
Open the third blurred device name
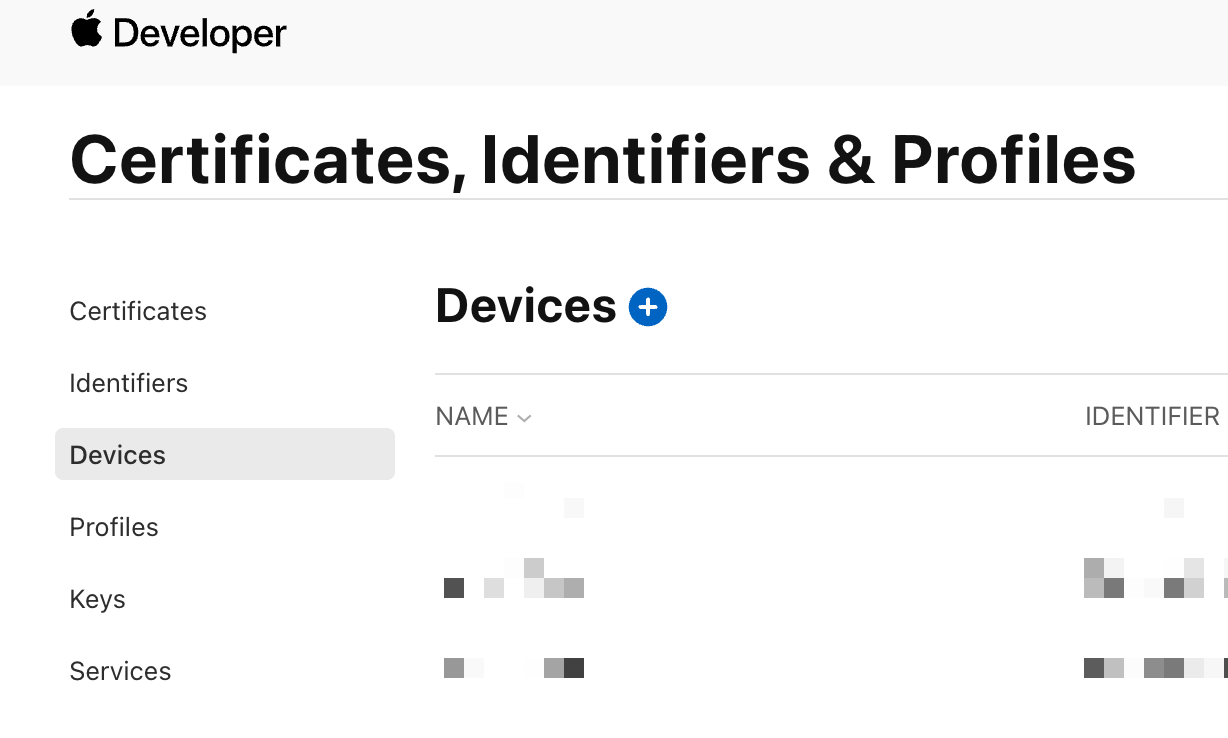coord(514,668)
